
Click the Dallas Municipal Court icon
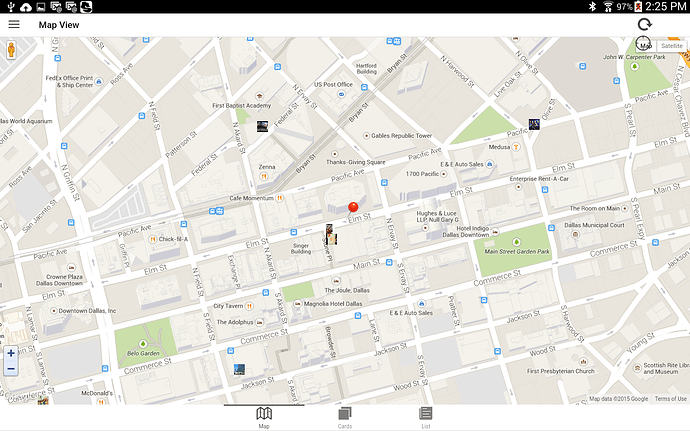[x=575, y=234]
